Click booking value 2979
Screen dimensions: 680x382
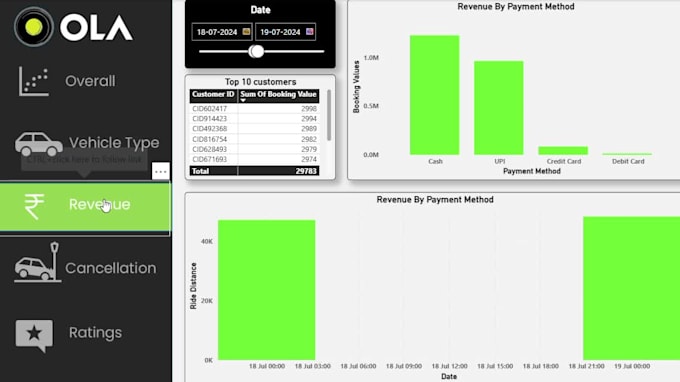point(309,149)
